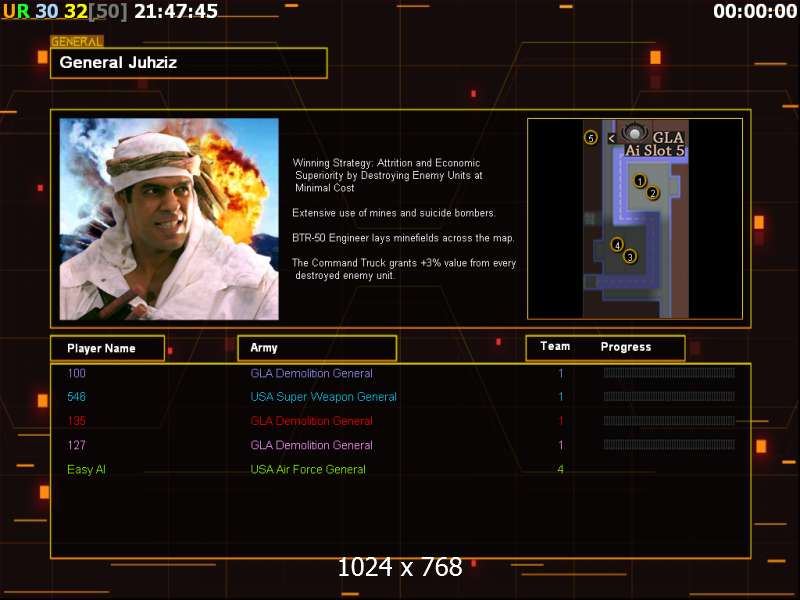Click the 00:00:00 game timer
The height and width of the screenshot is (600, 800).
pos(755,11)
